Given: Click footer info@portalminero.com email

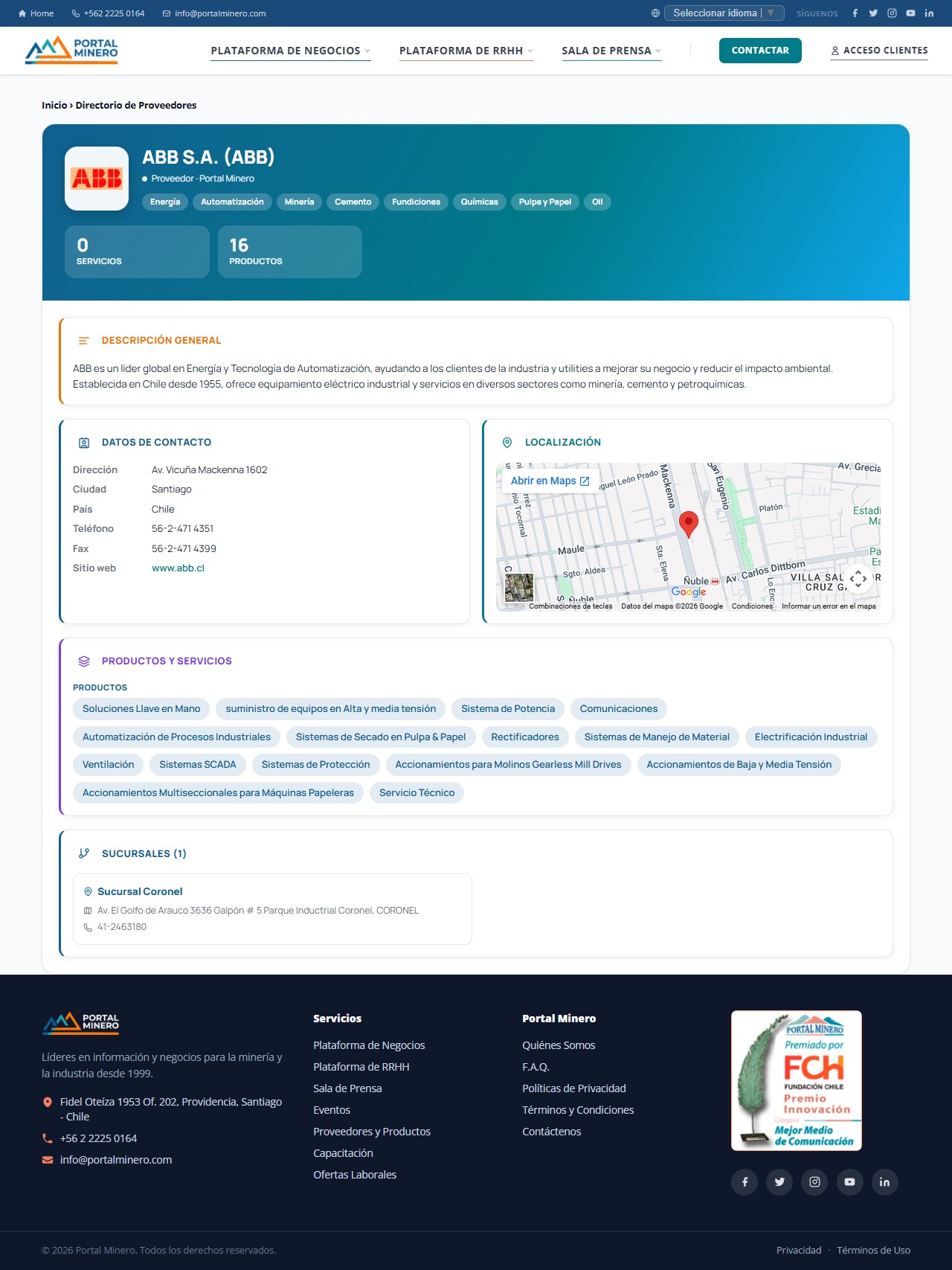Looking at the screenshot, I should click(116, 1160).
